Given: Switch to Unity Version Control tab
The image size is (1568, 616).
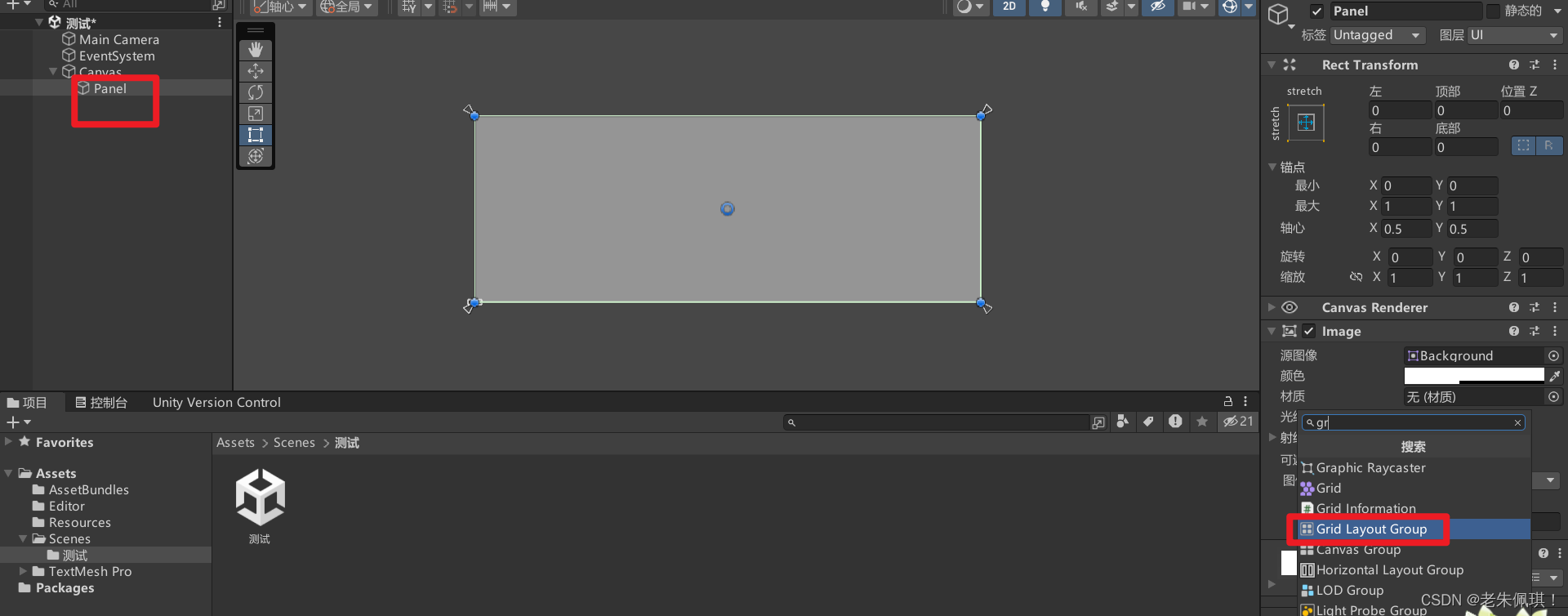Looking at the screenshot, I should (216, 402).
